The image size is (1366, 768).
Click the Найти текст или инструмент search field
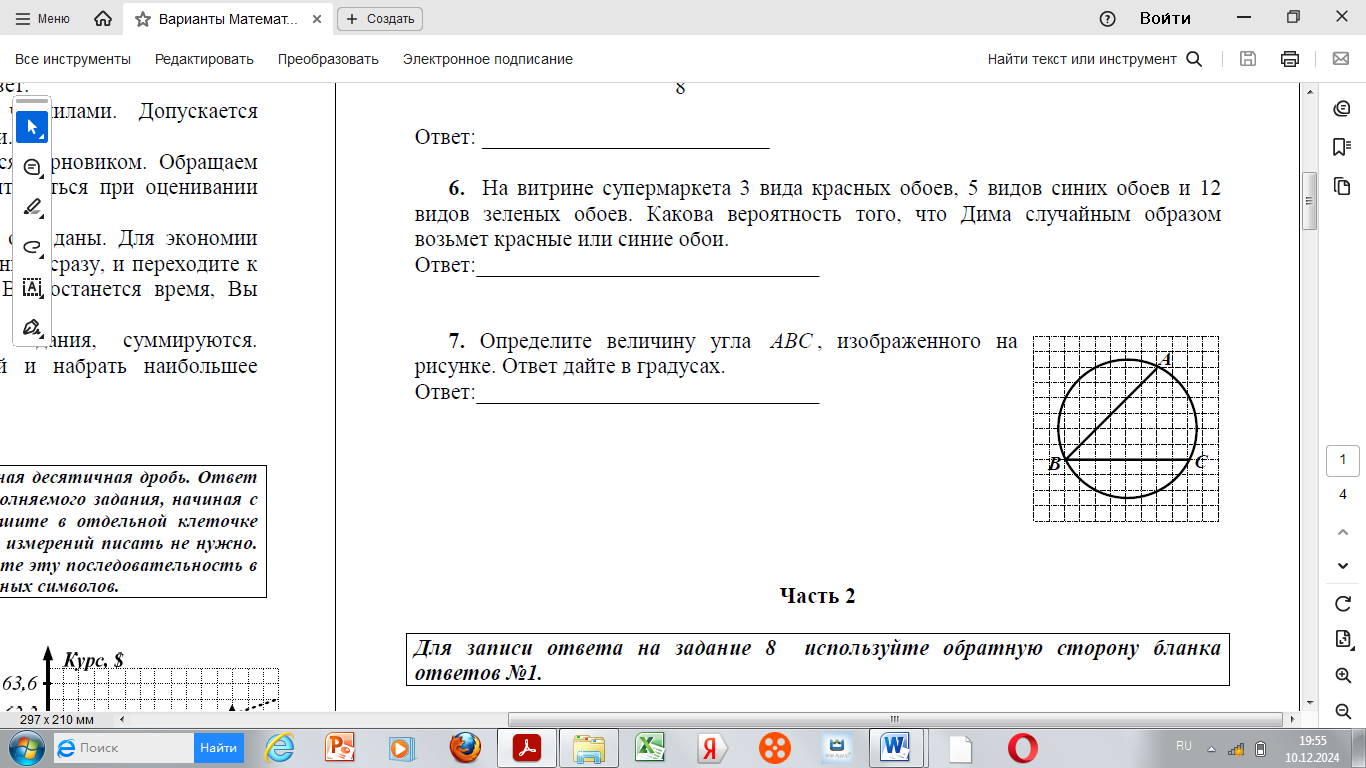tap(1082, 59)
